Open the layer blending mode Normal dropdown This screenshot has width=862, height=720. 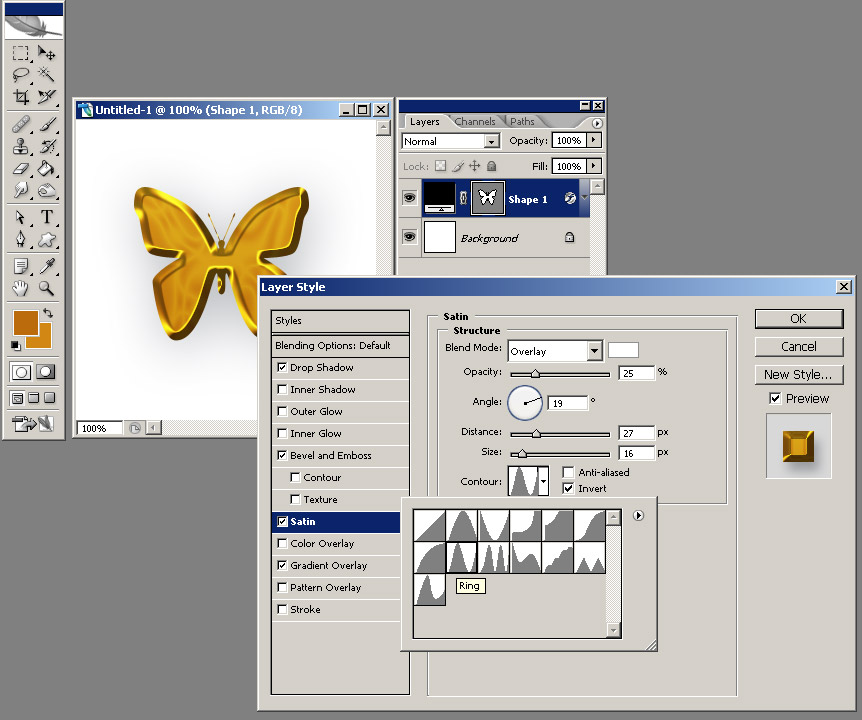click(x=491, y=141)
